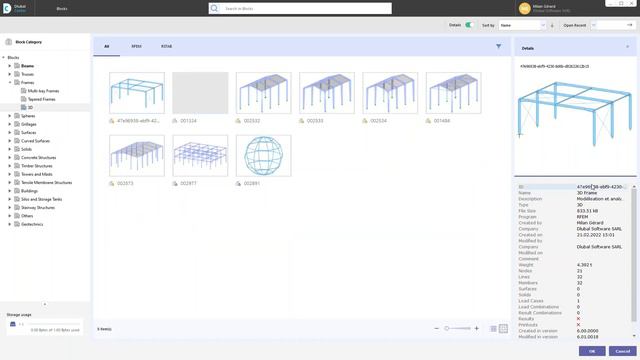Reverse sort order with arrow icon

552,25
